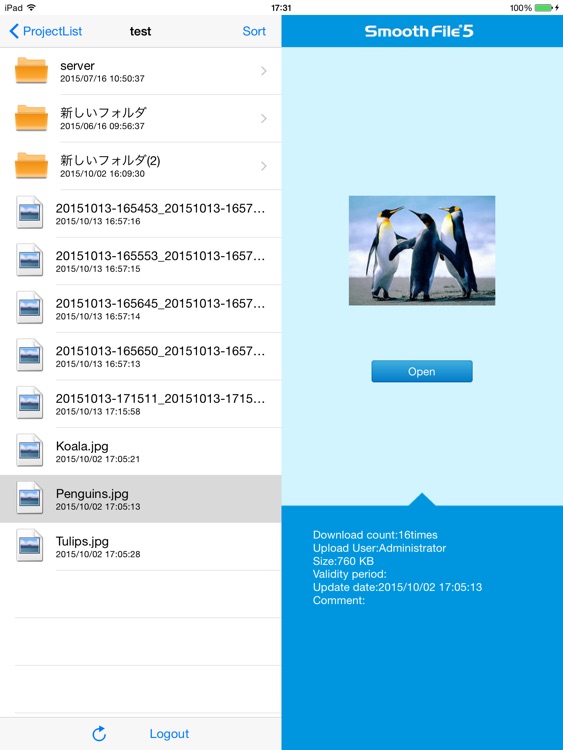Viewport: 563px width, 750px height.
Task: Click the Tulips.jpg file icon
Action: (x=30, y=545)
